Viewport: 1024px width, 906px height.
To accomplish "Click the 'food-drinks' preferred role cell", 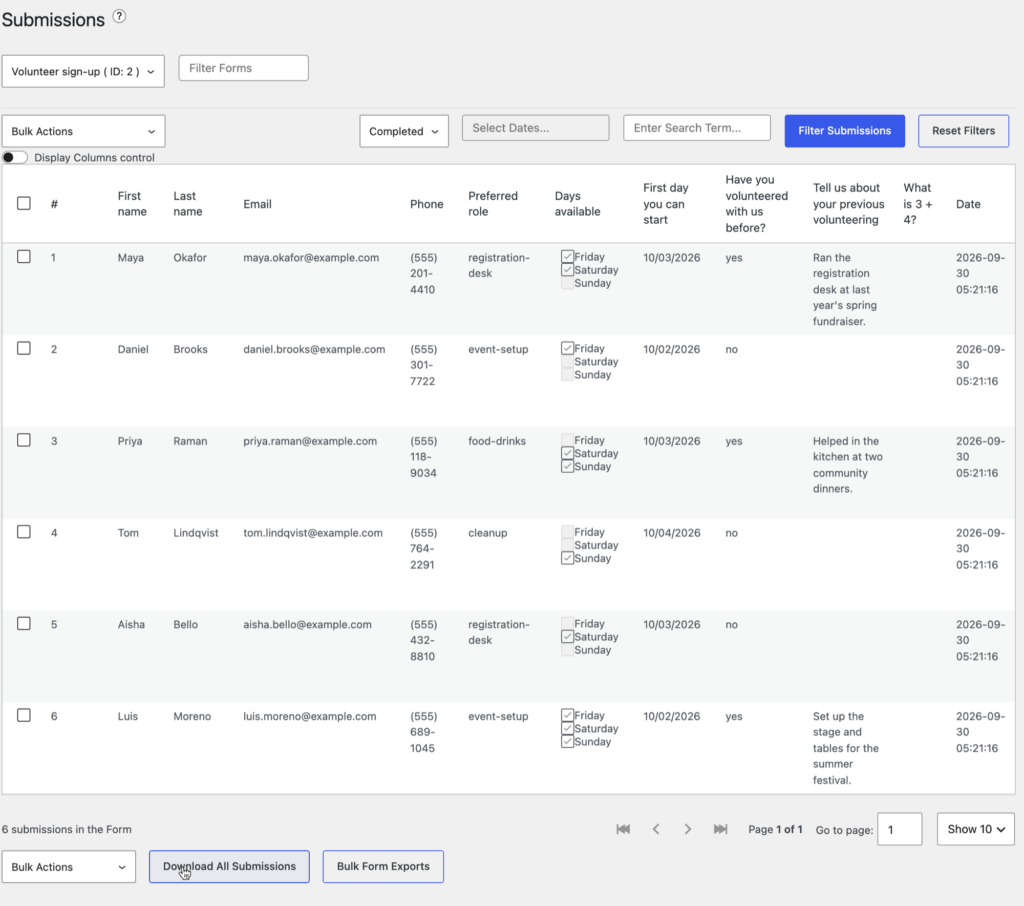I will tap(496, 441).
